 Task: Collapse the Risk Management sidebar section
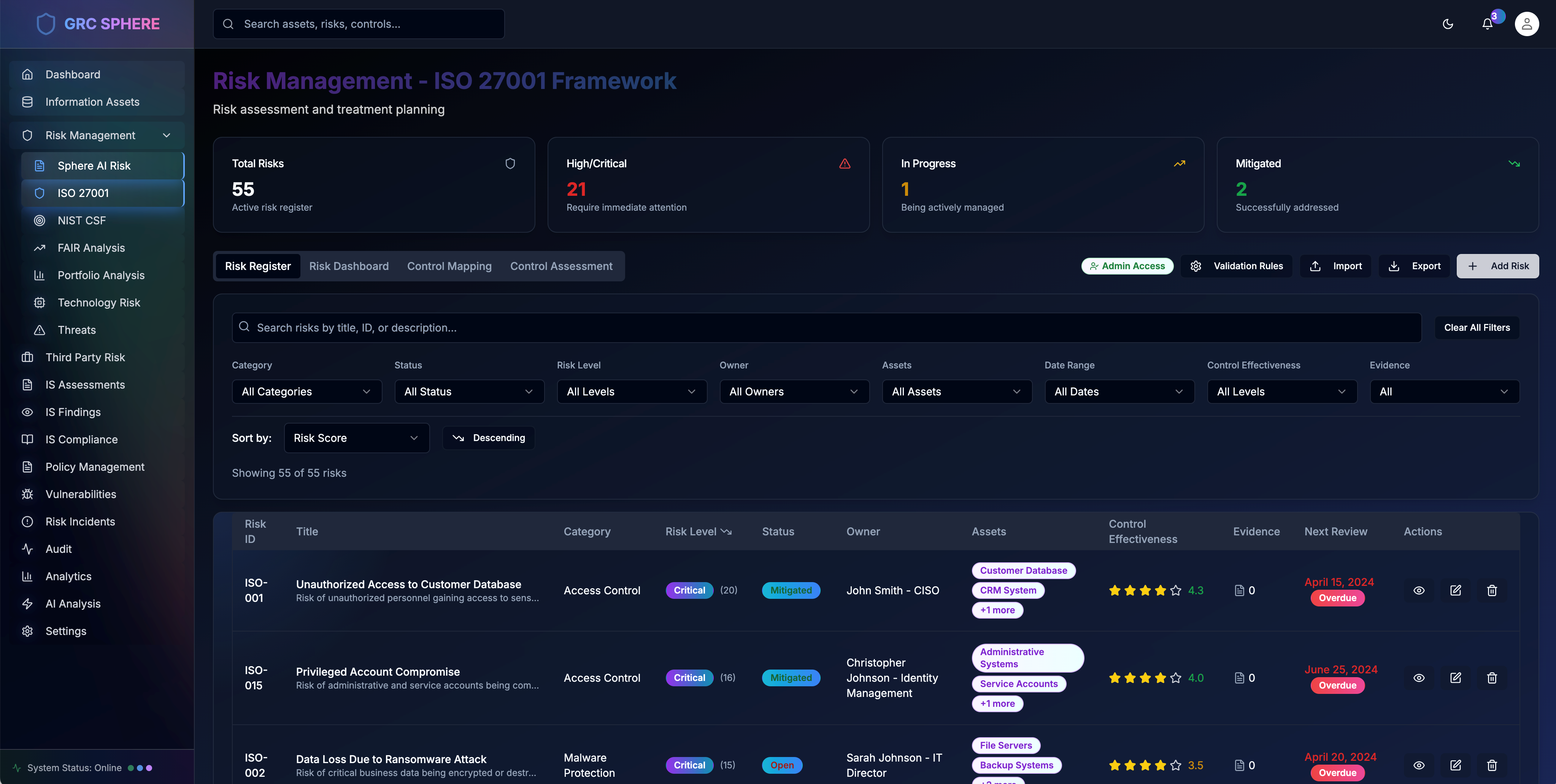pos(167,135)
